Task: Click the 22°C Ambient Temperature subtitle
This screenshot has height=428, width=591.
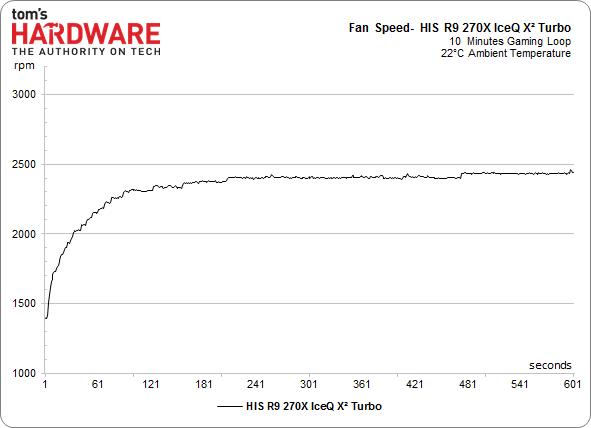Action: pos(506,53)
